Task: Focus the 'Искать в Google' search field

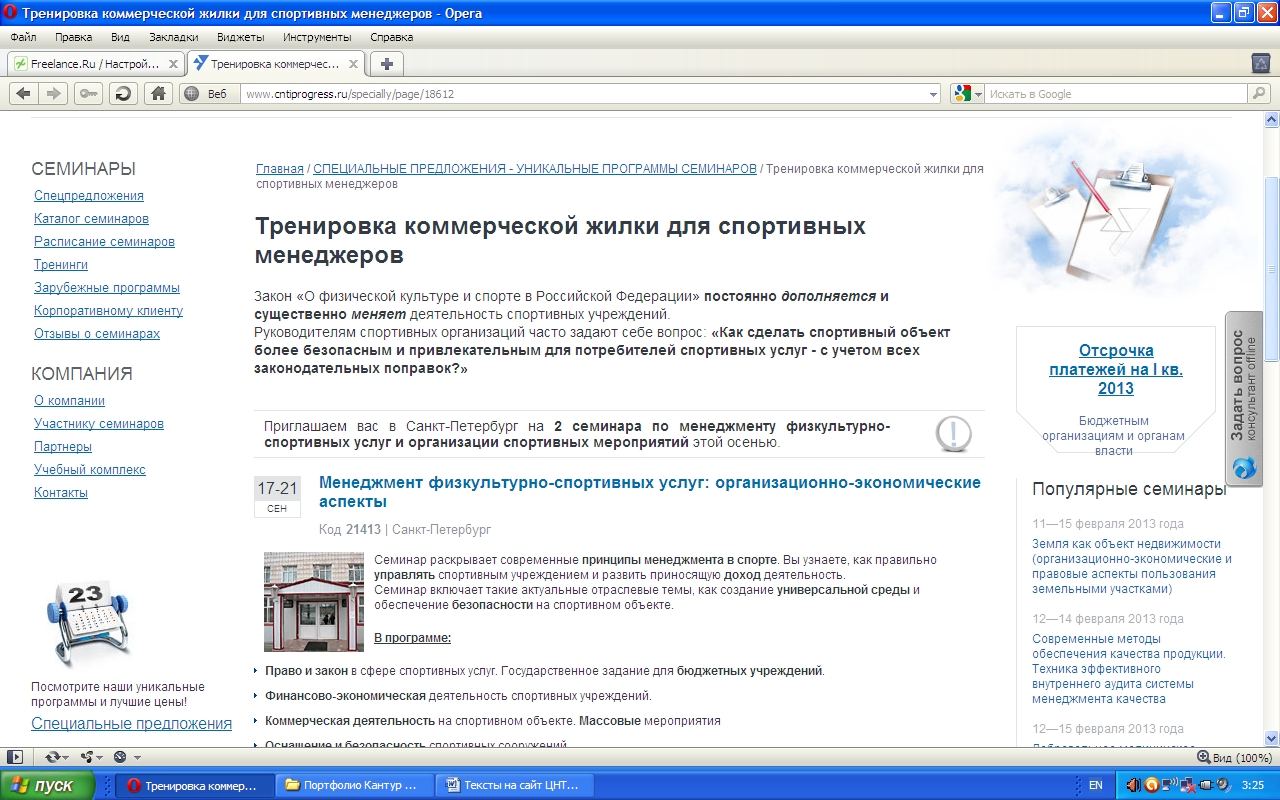Action: coord(1117,94)
